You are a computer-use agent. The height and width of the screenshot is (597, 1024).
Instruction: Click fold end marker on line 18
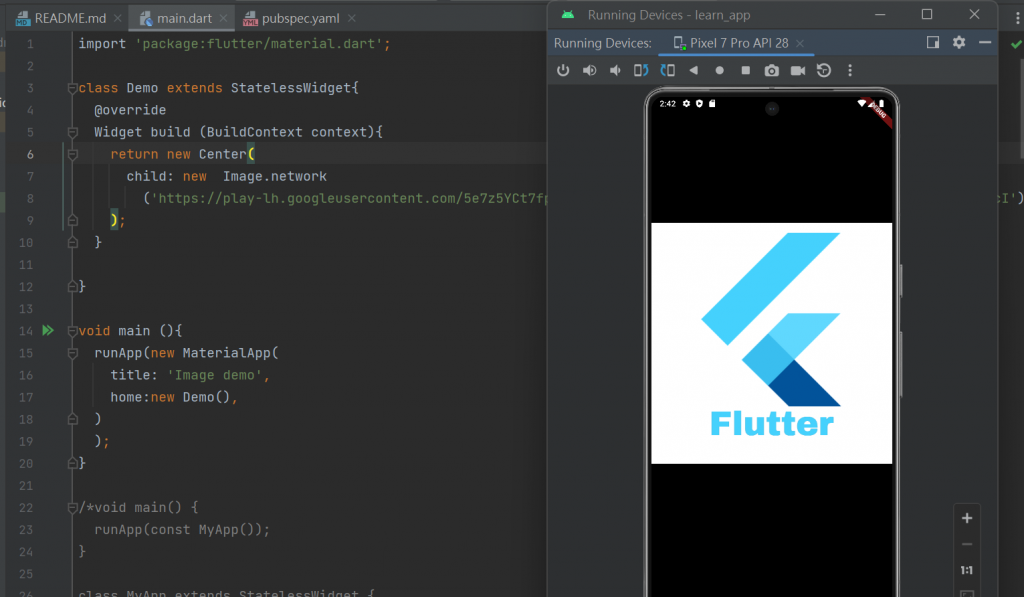coord(72,419)
